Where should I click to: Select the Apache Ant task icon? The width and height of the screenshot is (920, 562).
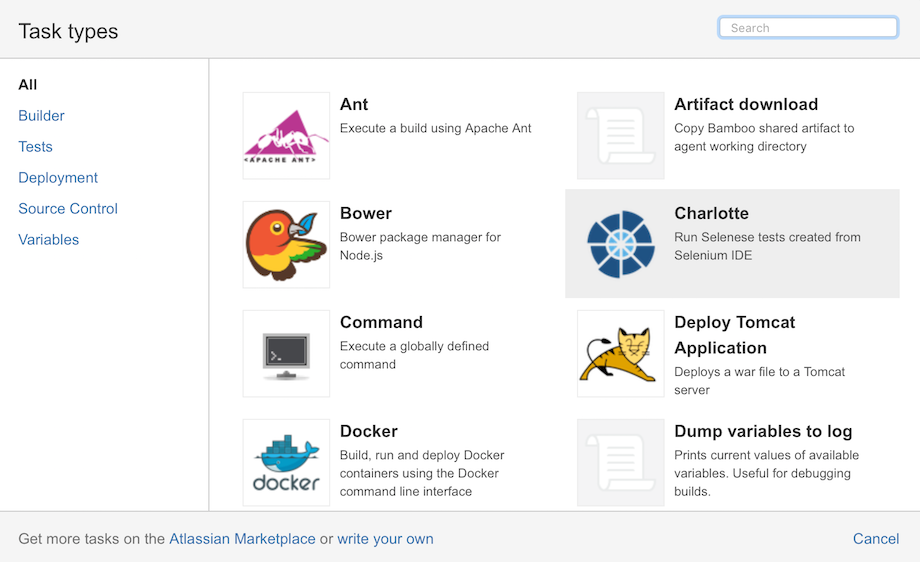[x=286, y=136]
